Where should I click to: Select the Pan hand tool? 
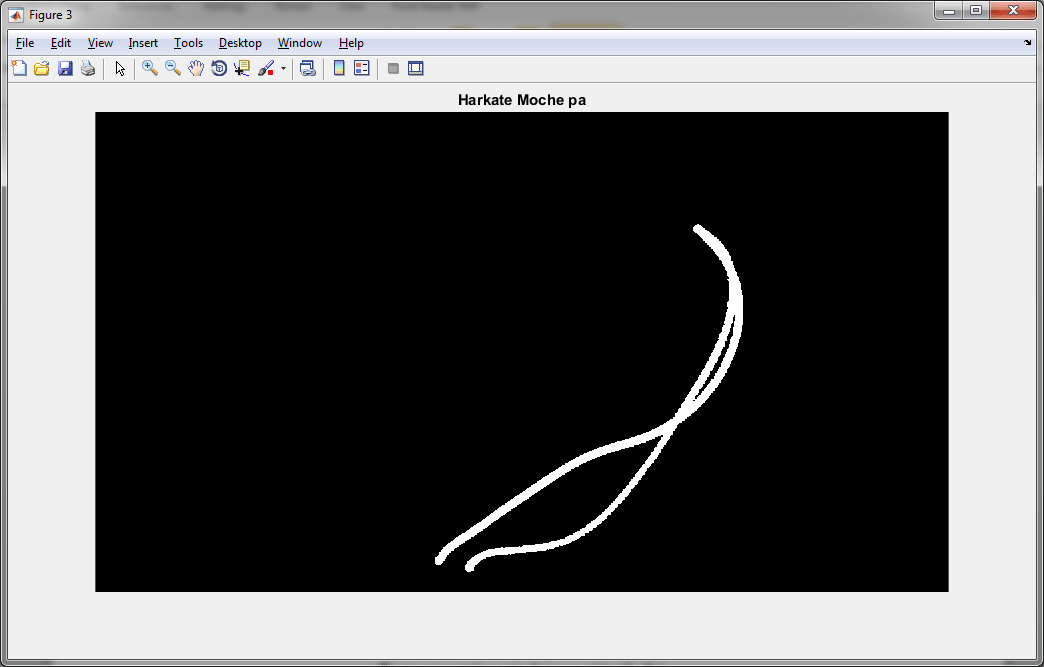[196, 68]
